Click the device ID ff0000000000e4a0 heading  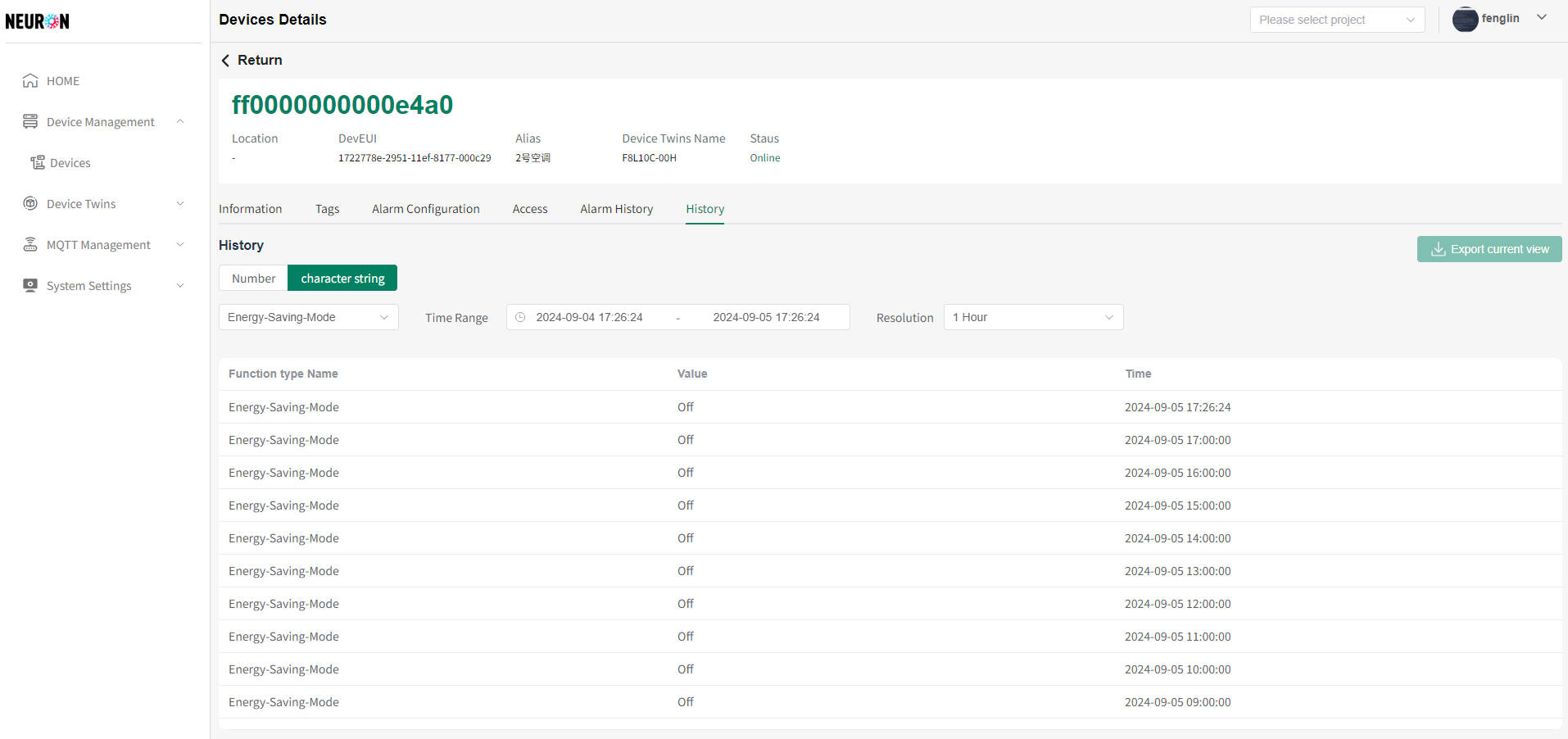pyautogui.click(x=342, y=105)
